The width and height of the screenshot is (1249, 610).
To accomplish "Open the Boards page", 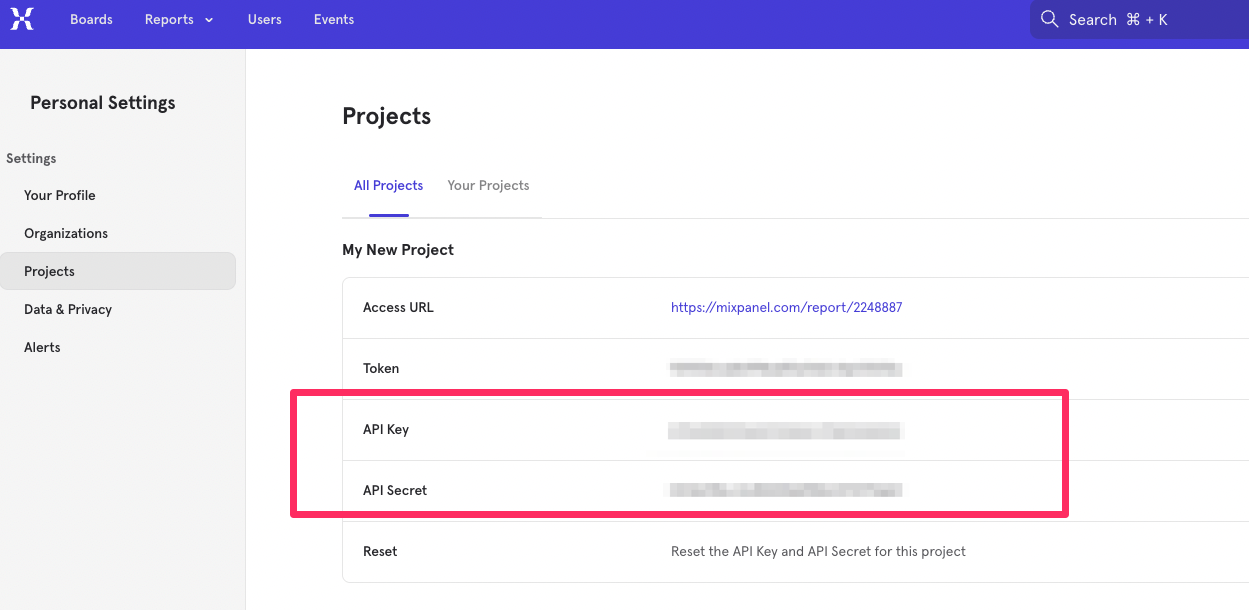I will 91,19.
